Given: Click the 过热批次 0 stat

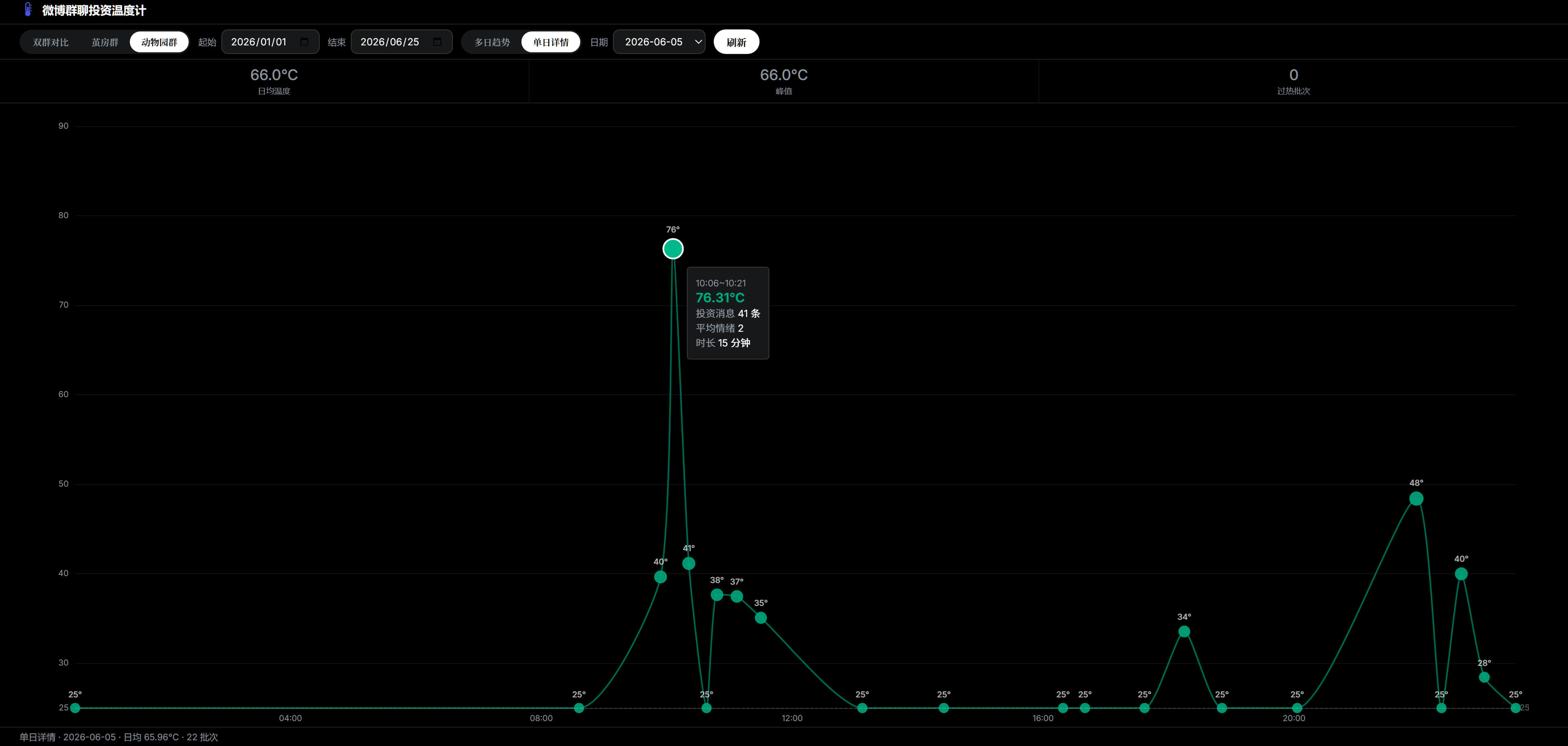Looking at the screenshot, I should click(x=1294, y=81).
